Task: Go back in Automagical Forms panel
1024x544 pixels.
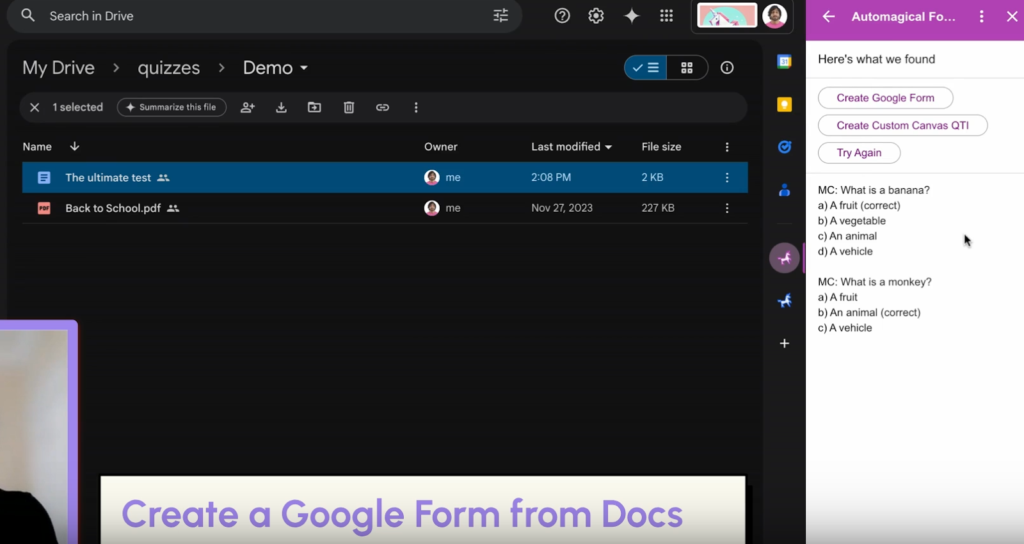Action: pos(828,17)
